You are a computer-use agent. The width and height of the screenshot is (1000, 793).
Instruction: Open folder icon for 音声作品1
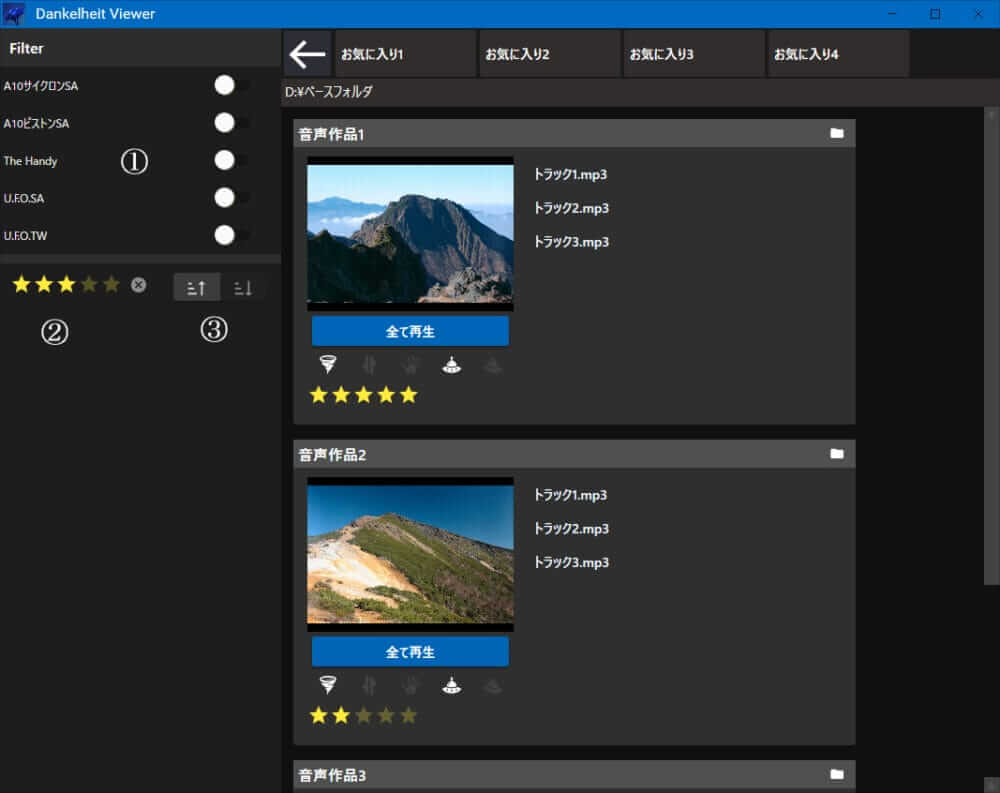837,134
